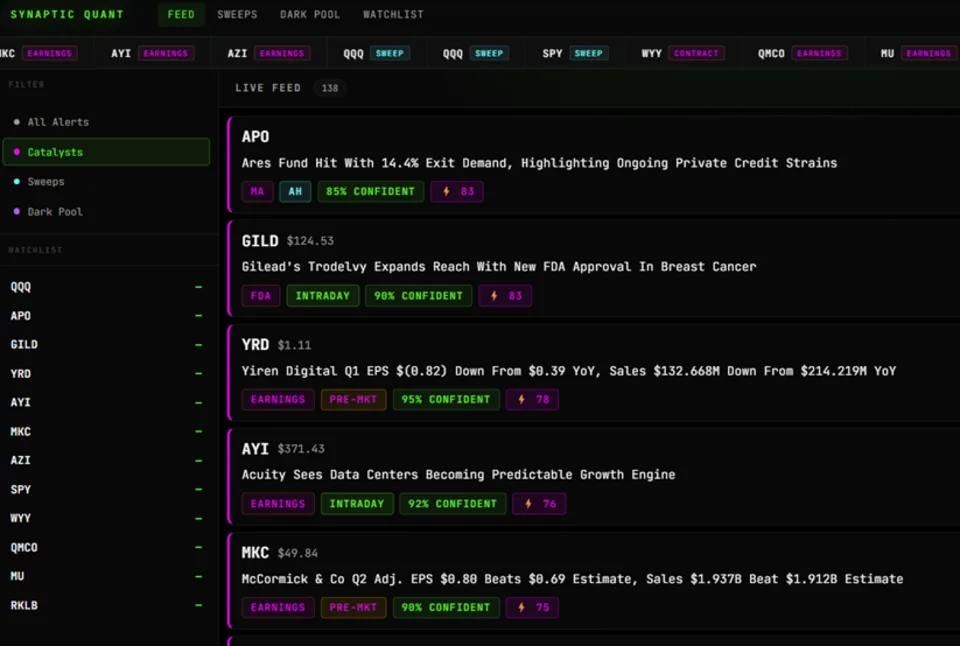
Task: Click 85% CONFIDENT badge on APO card
Action: click(x=370, y=192)
